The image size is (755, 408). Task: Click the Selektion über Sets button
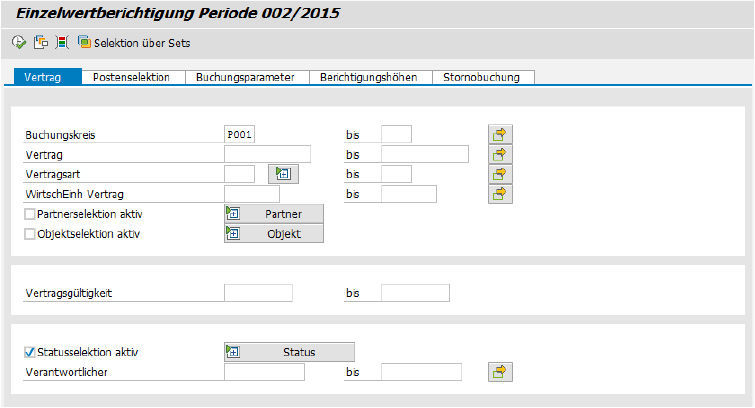coord(134,43)
